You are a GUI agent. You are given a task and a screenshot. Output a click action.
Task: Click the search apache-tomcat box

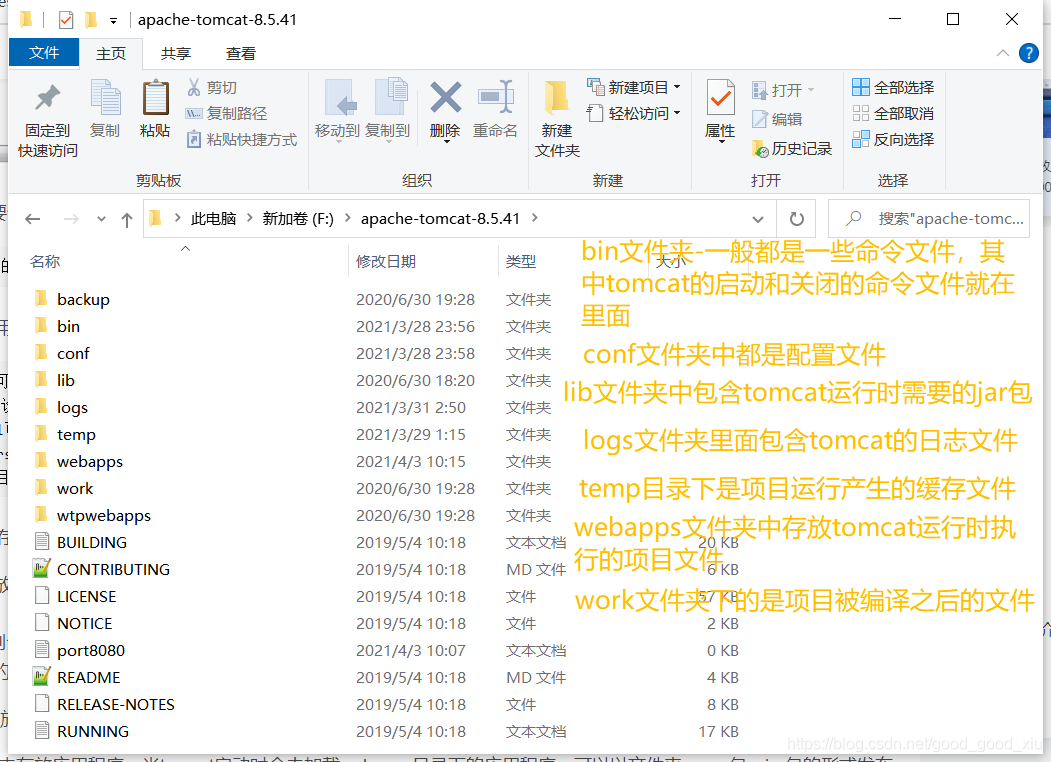pyautogui.click(x=929, y=218)
